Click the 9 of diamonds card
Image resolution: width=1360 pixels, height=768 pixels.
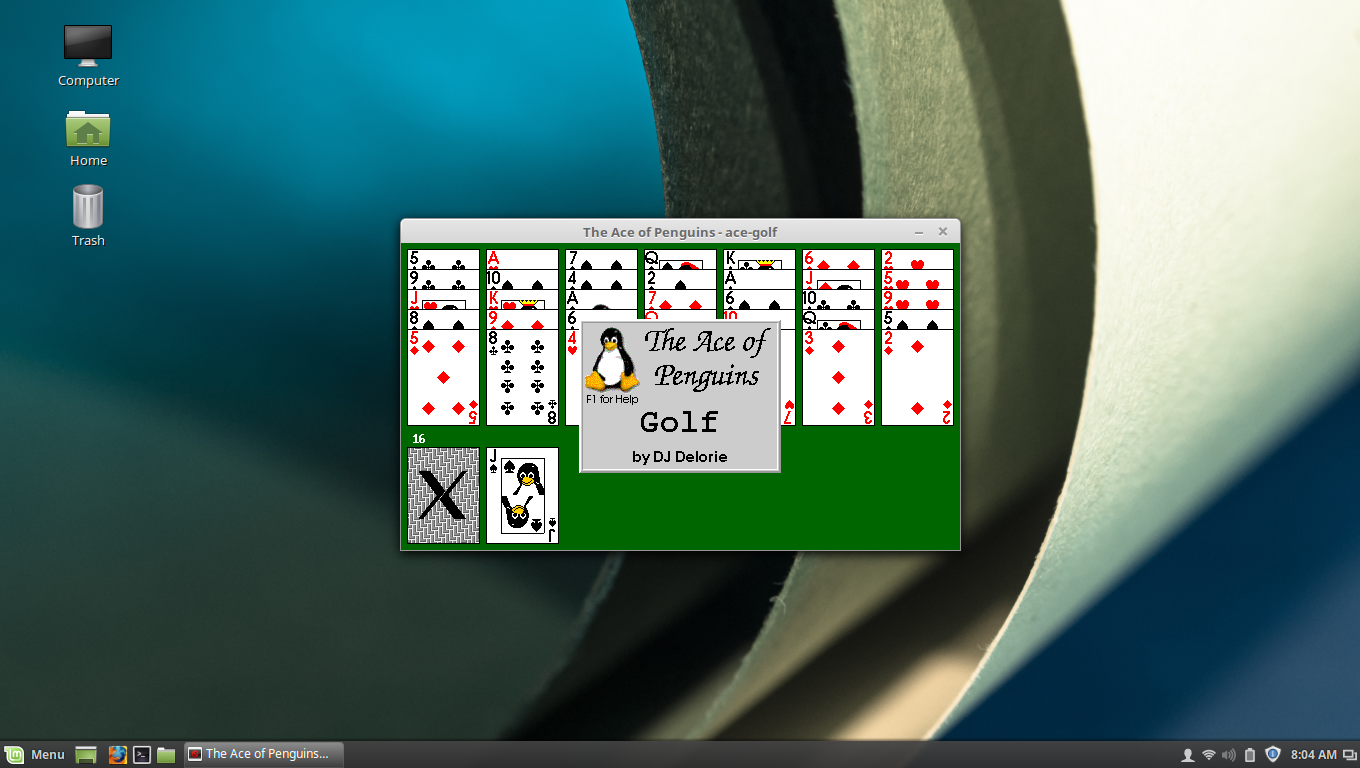tap(522, 319)
